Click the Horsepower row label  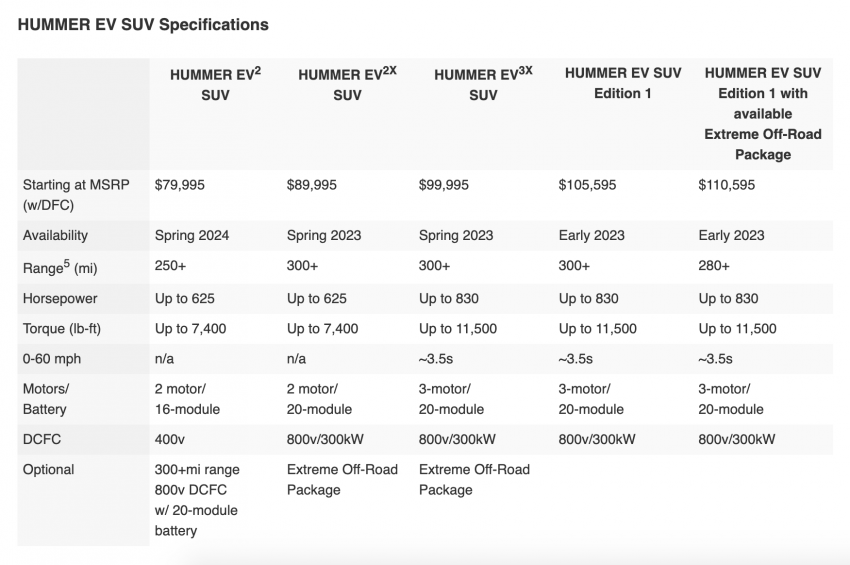(60, 299)
